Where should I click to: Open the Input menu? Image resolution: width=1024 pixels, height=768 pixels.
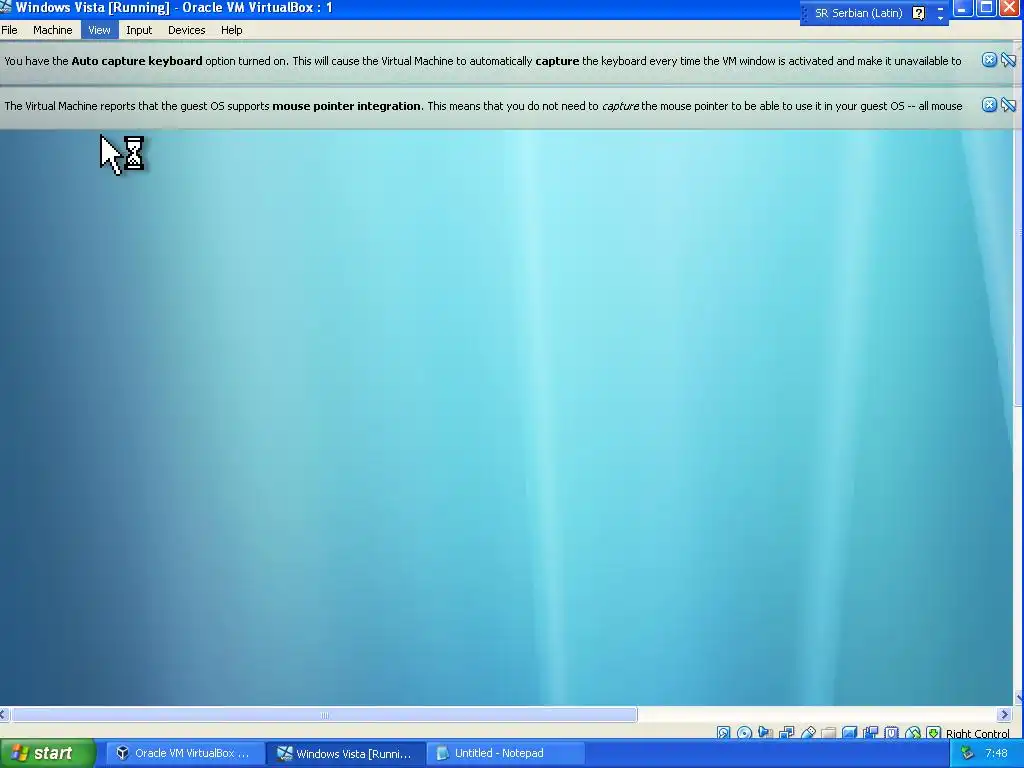click(138, 30)
